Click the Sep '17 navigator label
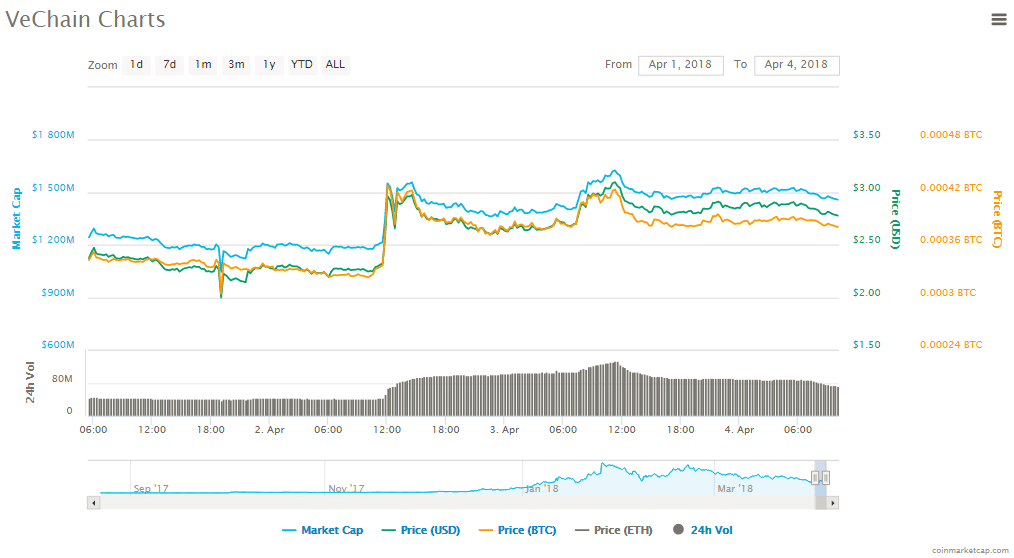This screenshot has width=1014, height=558. tap(151, 489)
